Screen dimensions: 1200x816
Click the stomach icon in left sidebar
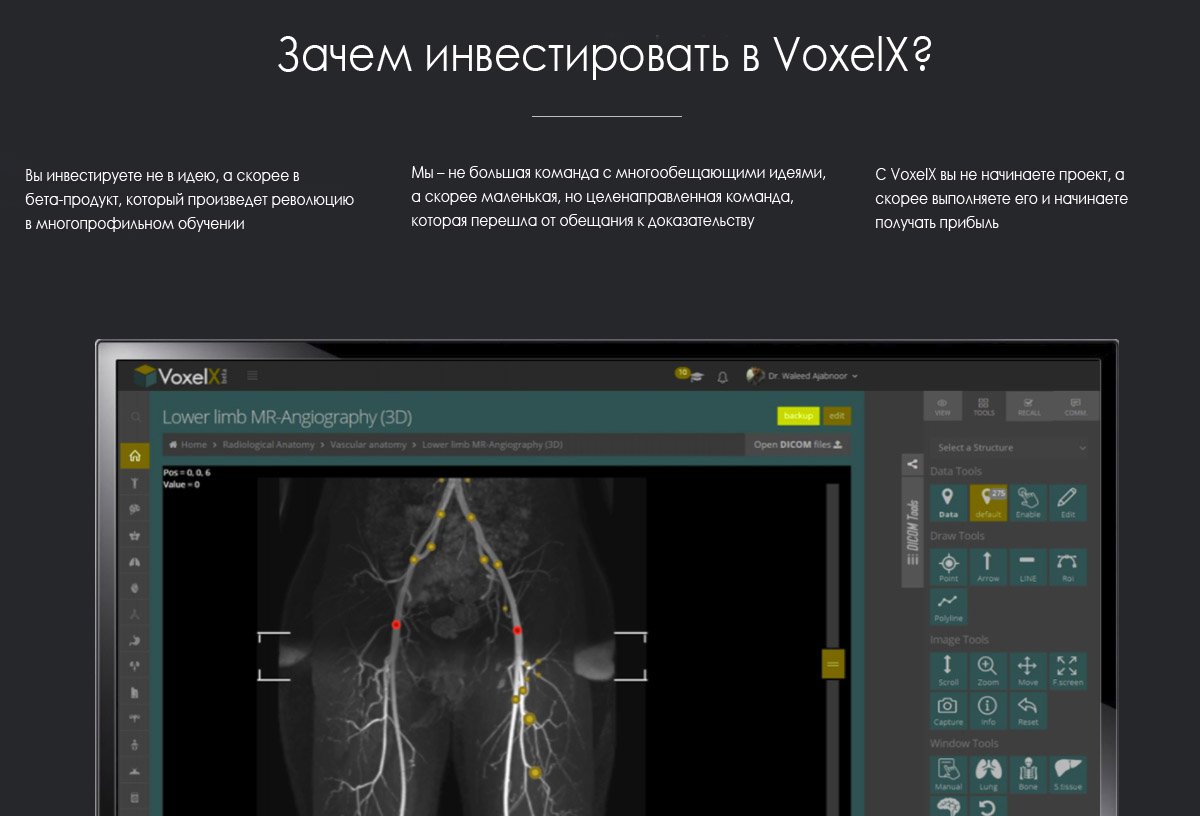click(x=134, y=639)
